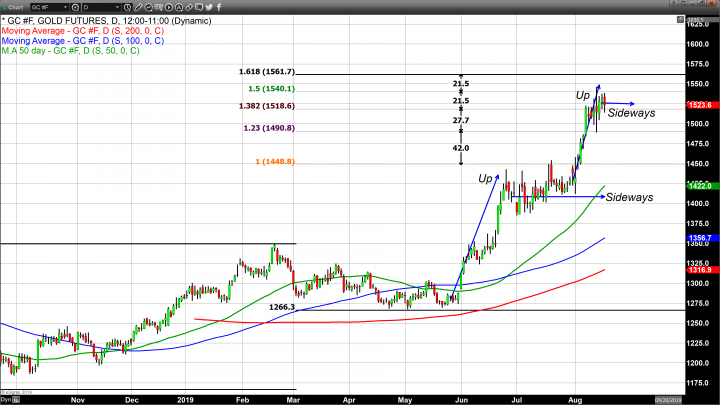
Task: Share chart via Facebook icon
Action: pyautogui.click(x=219, y=7)
